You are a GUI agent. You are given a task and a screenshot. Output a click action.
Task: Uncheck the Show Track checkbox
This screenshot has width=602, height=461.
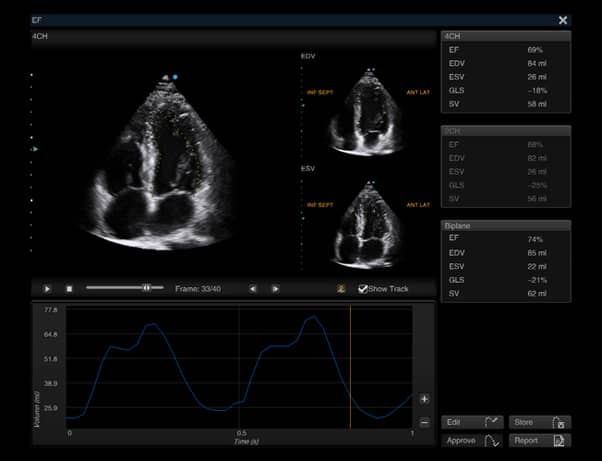tap(363, 289)
